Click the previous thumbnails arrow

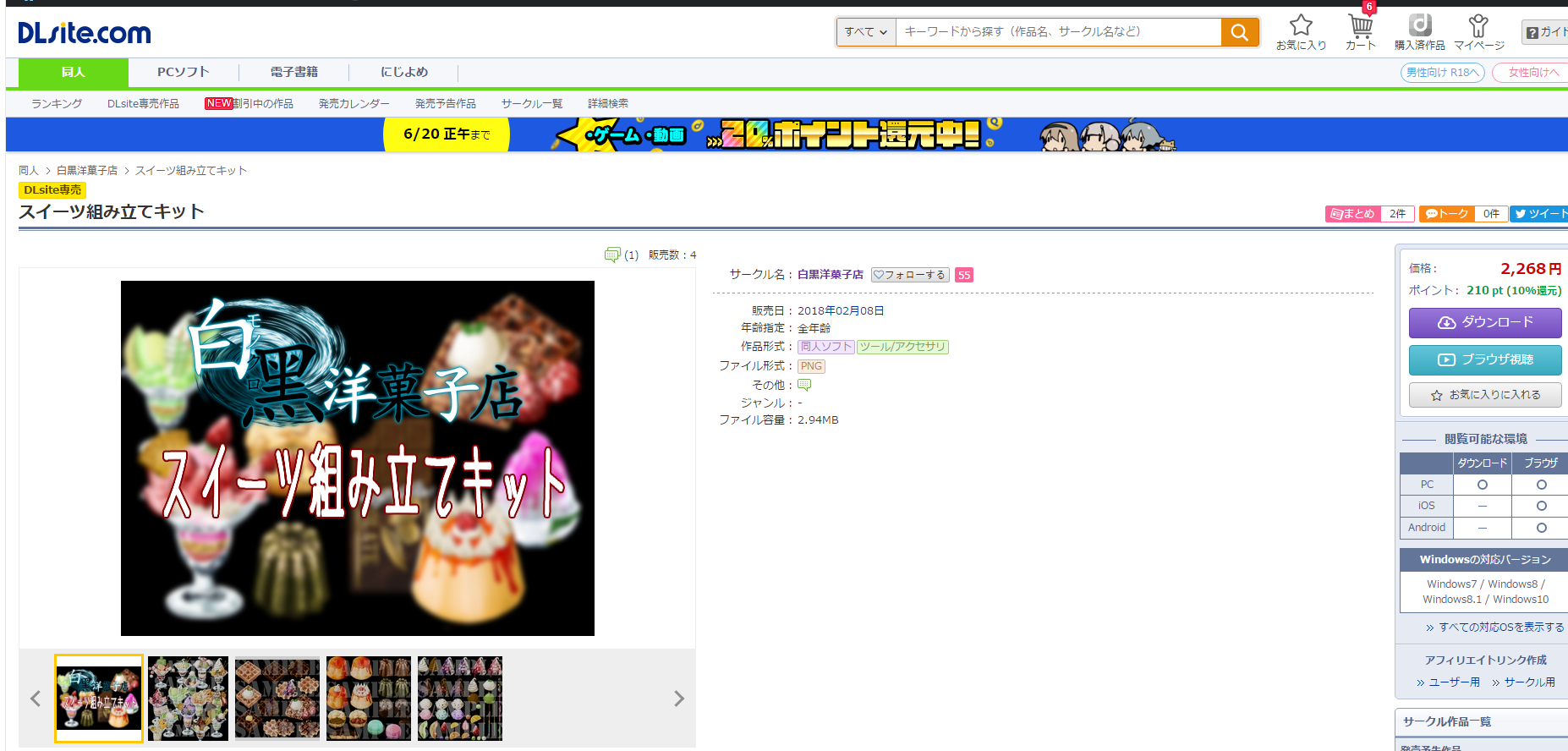point(36,699)
